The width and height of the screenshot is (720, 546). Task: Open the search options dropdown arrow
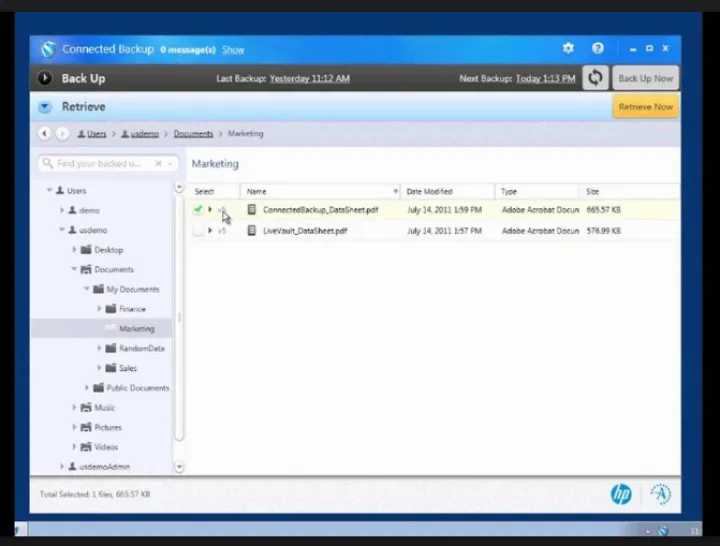[170, 164]
